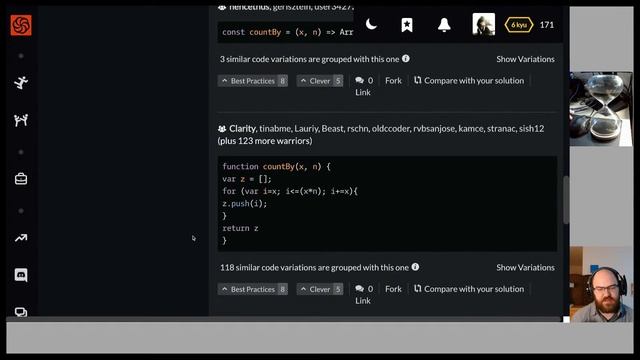Open the bookmarked kata collection icon
Viewport: 640px width, 360px height.
tap(407, 25)
